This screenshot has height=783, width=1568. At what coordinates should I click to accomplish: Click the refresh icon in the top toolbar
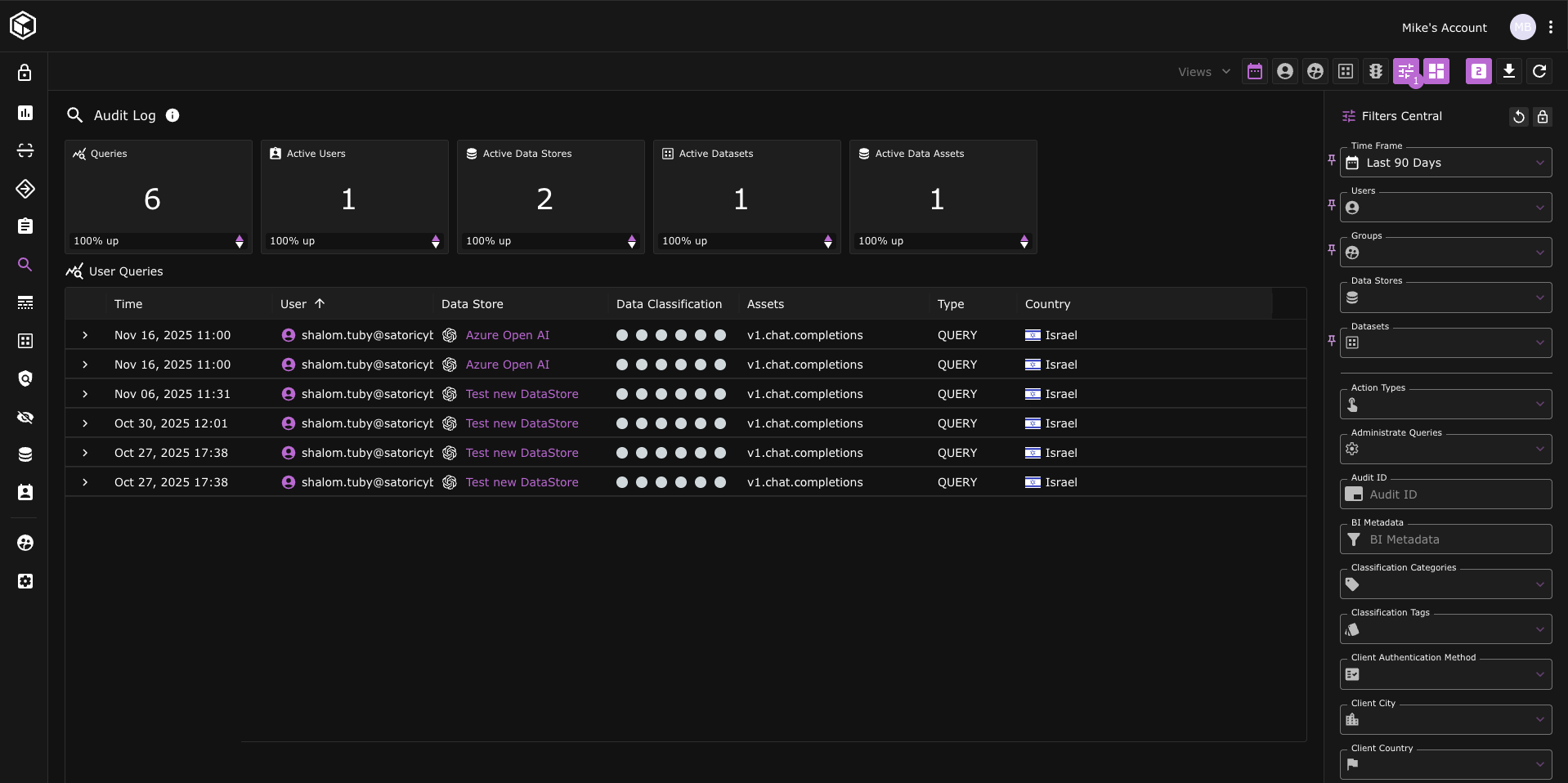pos(1539,72)
